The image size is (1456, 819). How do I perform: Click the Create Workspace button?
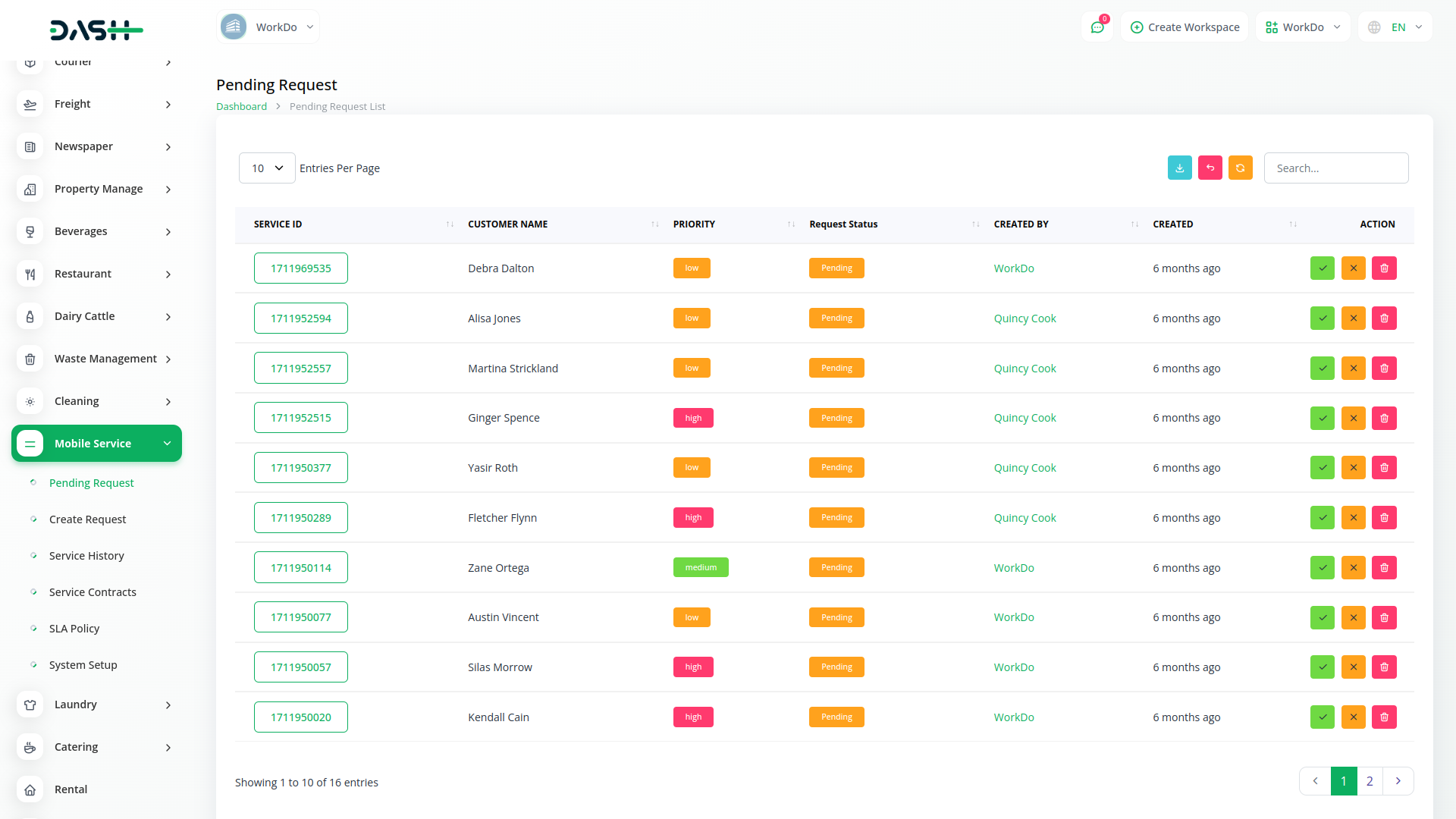(1185, 27)
